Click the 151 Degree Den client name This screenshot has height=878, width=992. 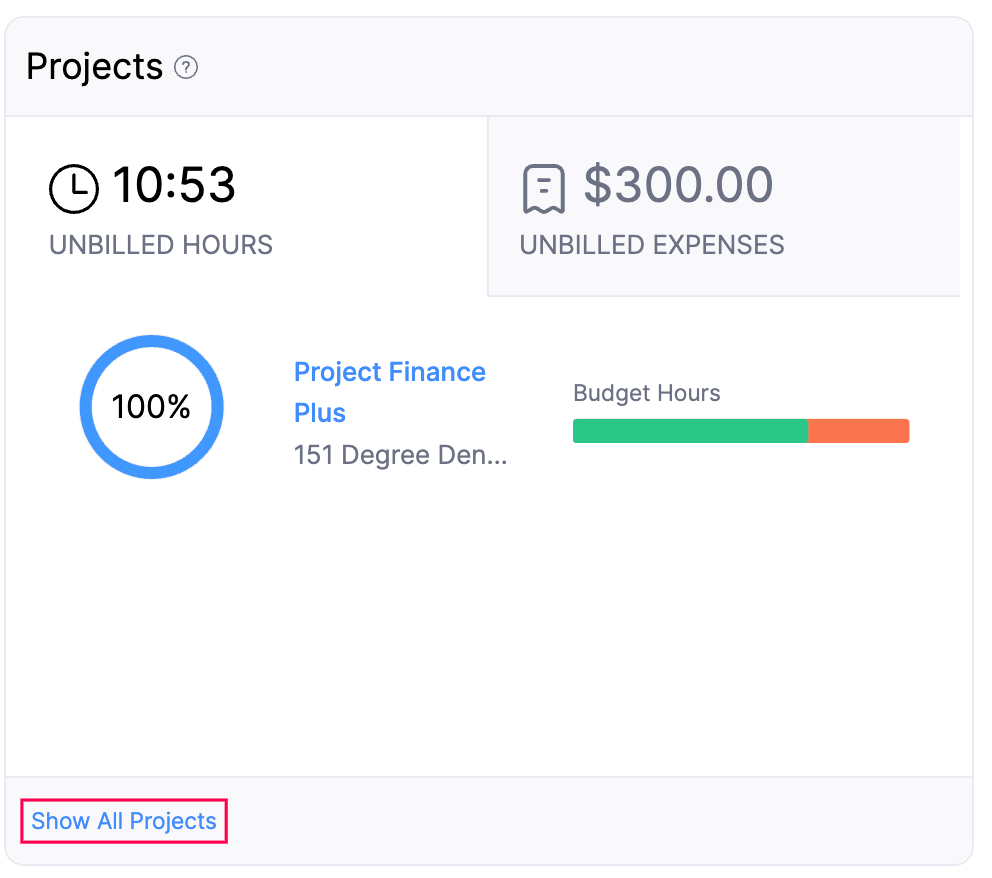[400, 455]
